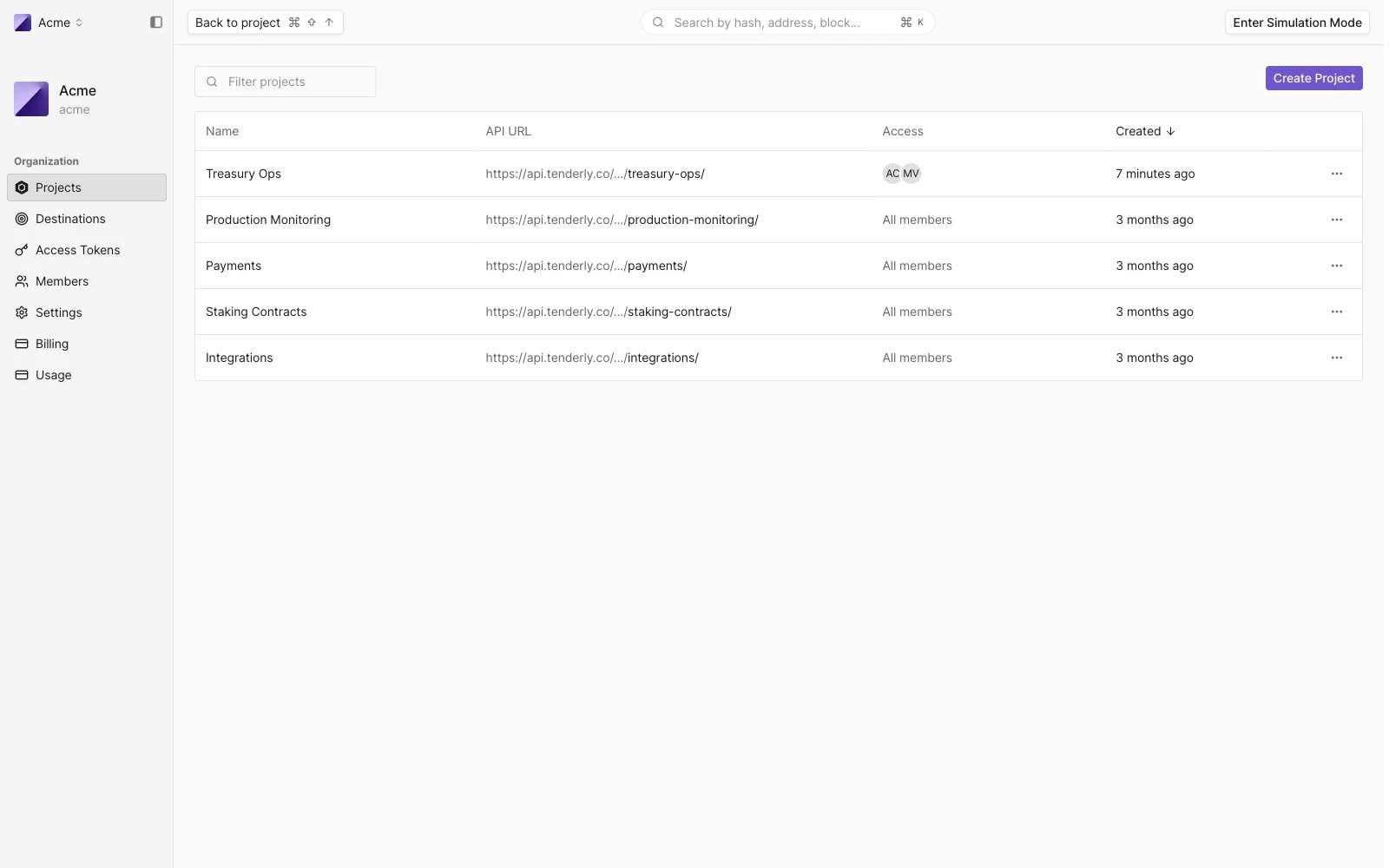Click the Billing card icon
The image size is (1389, 868).
[22, 344]
